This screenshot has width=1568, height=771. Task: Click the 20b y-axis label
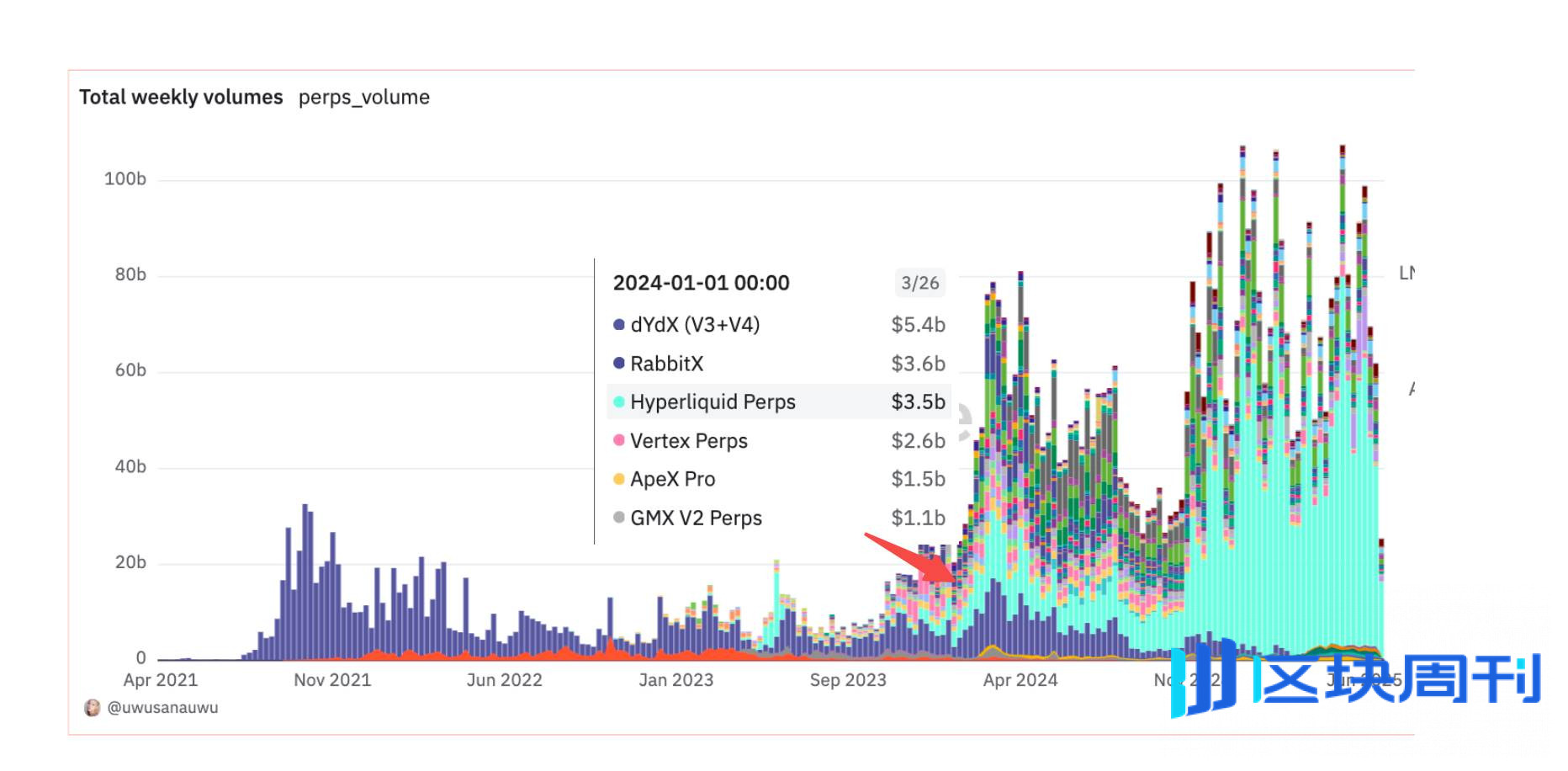pyautogui.click(x=130, y=563)
